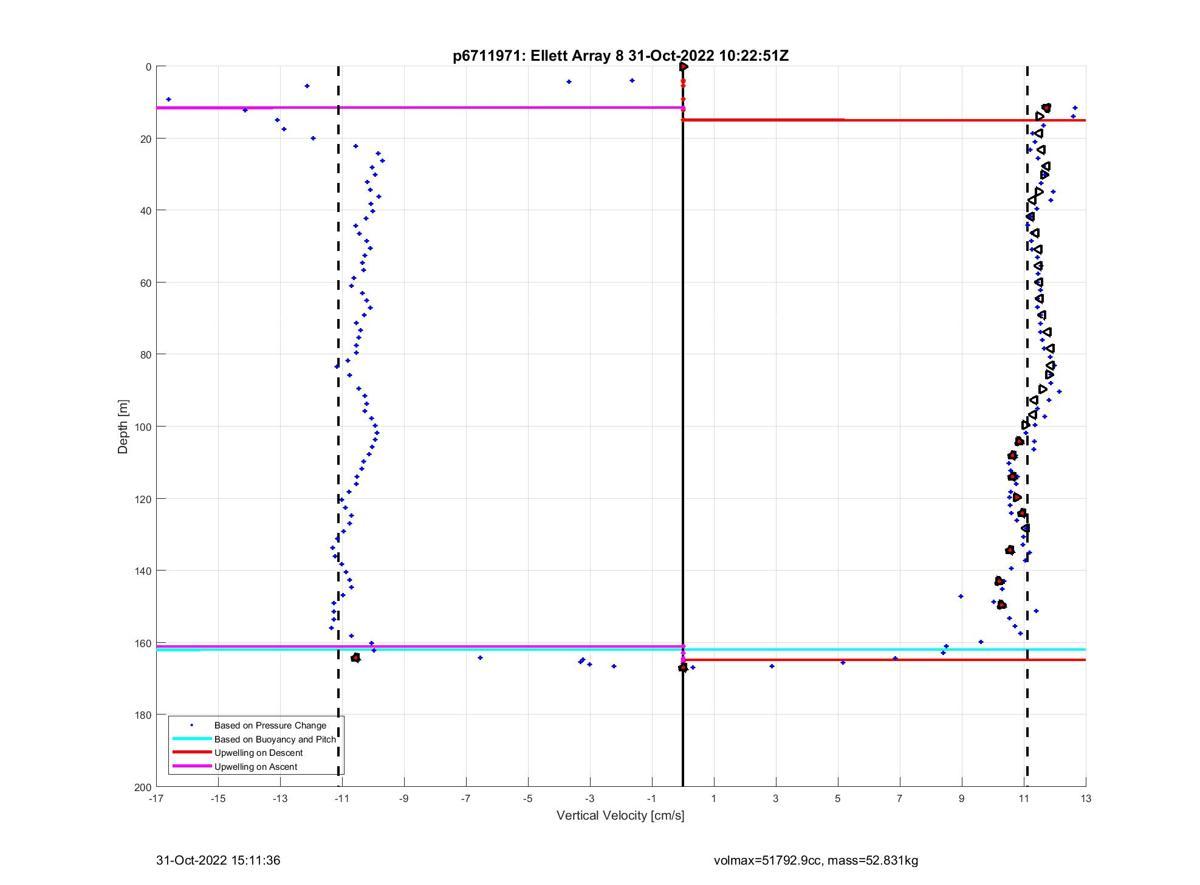Click the red marker near 164 m on ascent

point(356,658)
